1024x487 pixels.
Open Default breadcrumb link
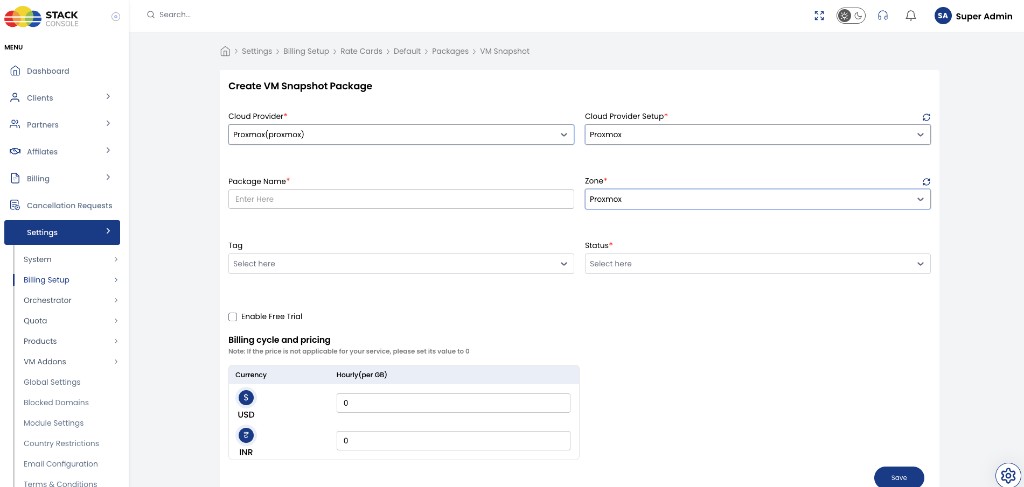(407, 51)
